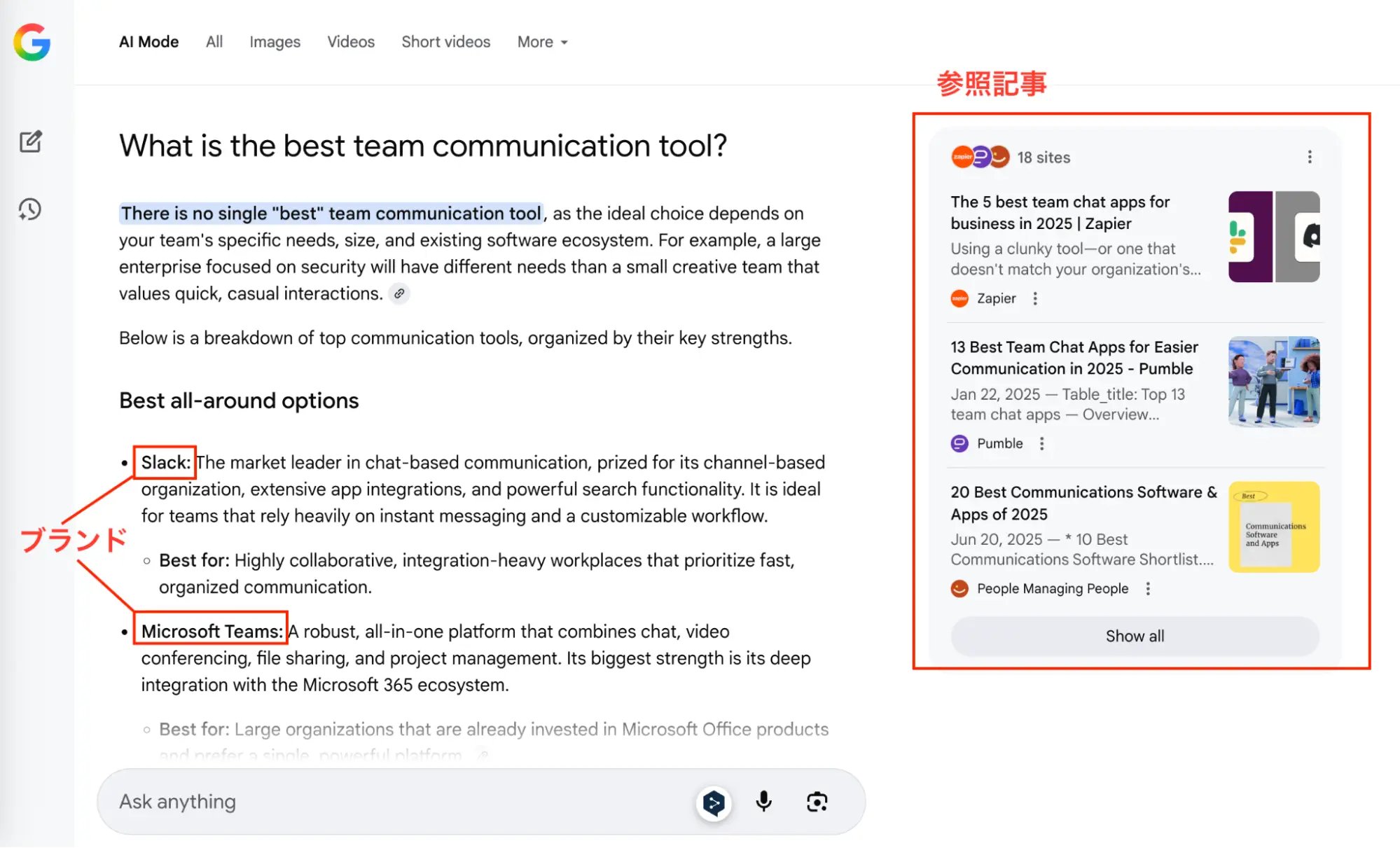Click the Zapier article thumbnail image
The width and height of the screenshot is (1400, 848).
tap(1274, 237)
